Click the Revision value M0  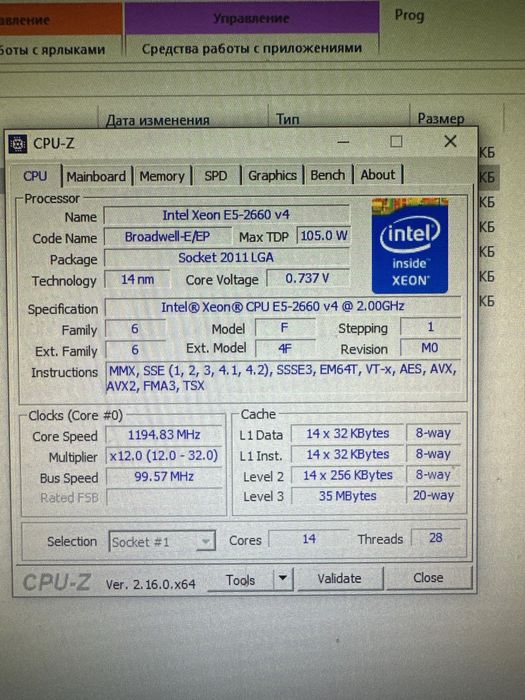430,347
